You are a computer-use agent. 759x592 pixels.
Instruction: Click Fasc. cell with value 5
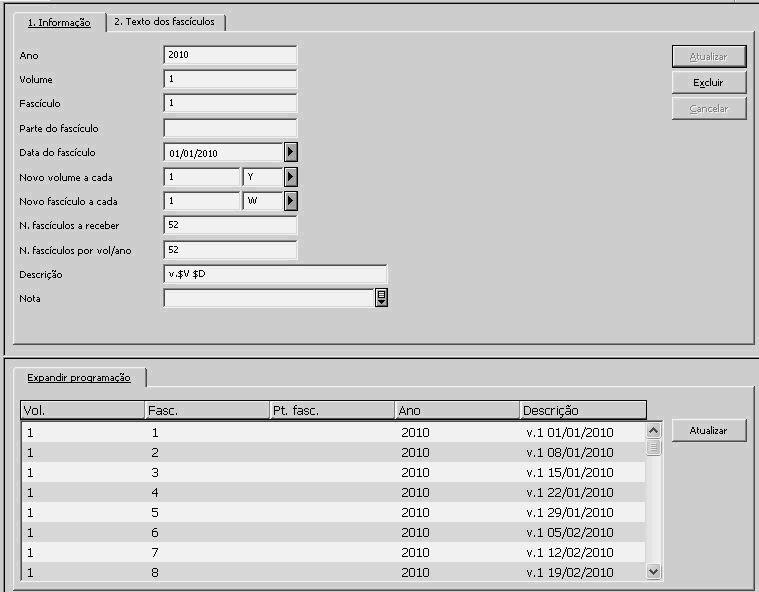[x=155, y=513]
